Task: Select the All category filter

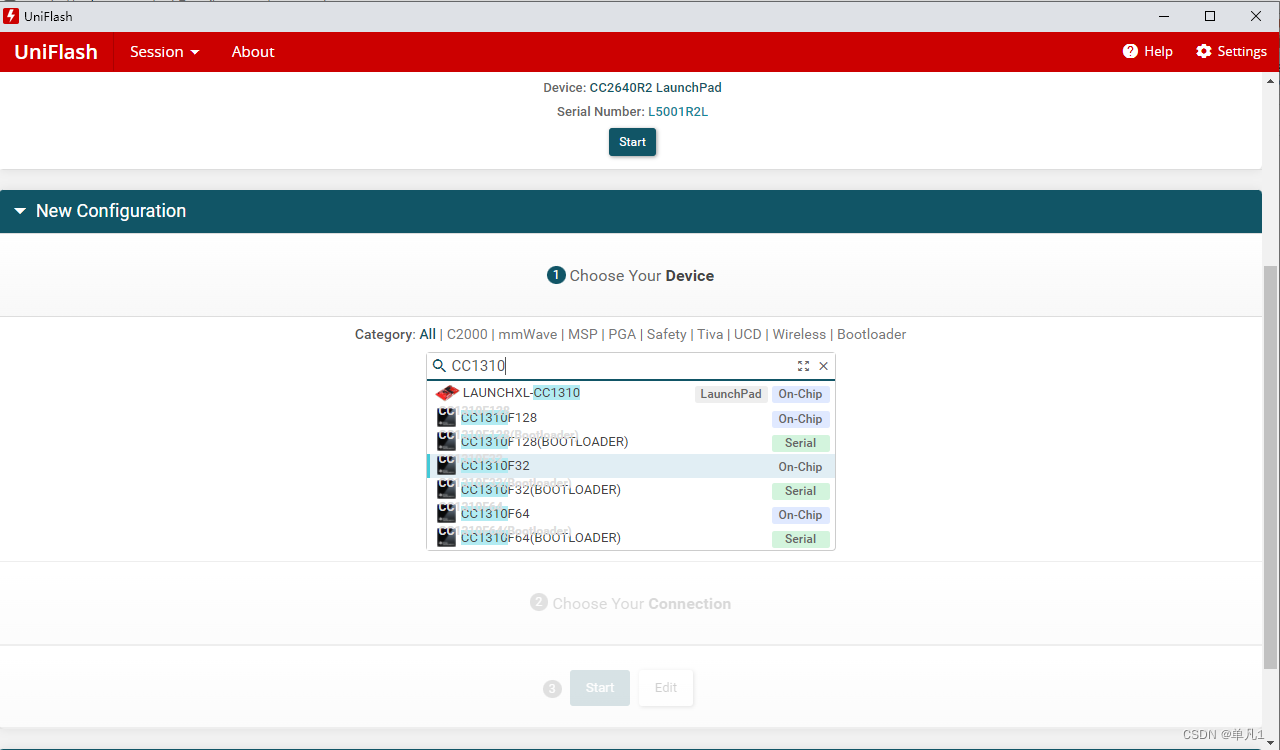Action: pos(427,334)
